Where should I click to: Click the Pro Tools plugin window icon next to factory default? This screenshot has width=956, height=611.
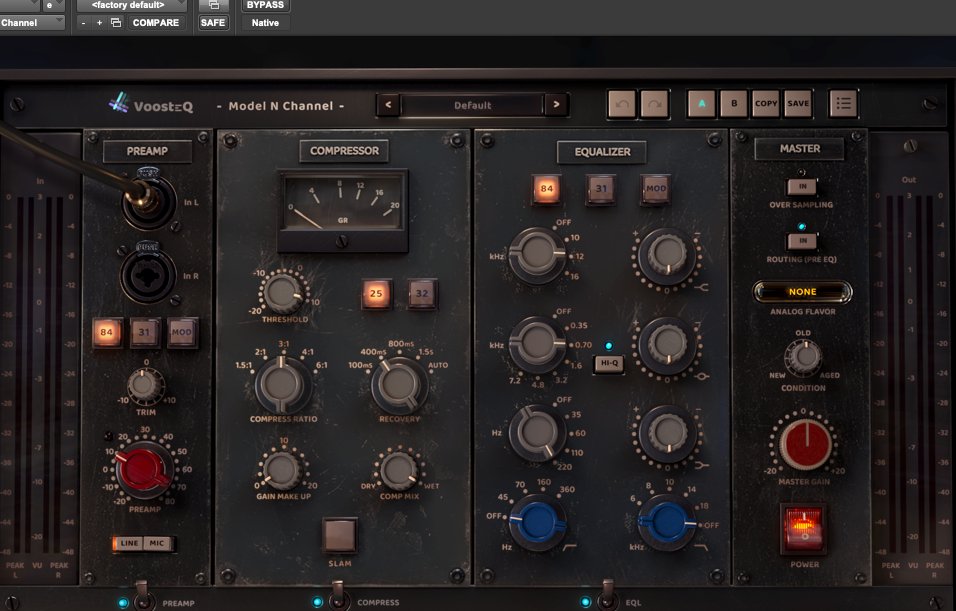[214, 5]
